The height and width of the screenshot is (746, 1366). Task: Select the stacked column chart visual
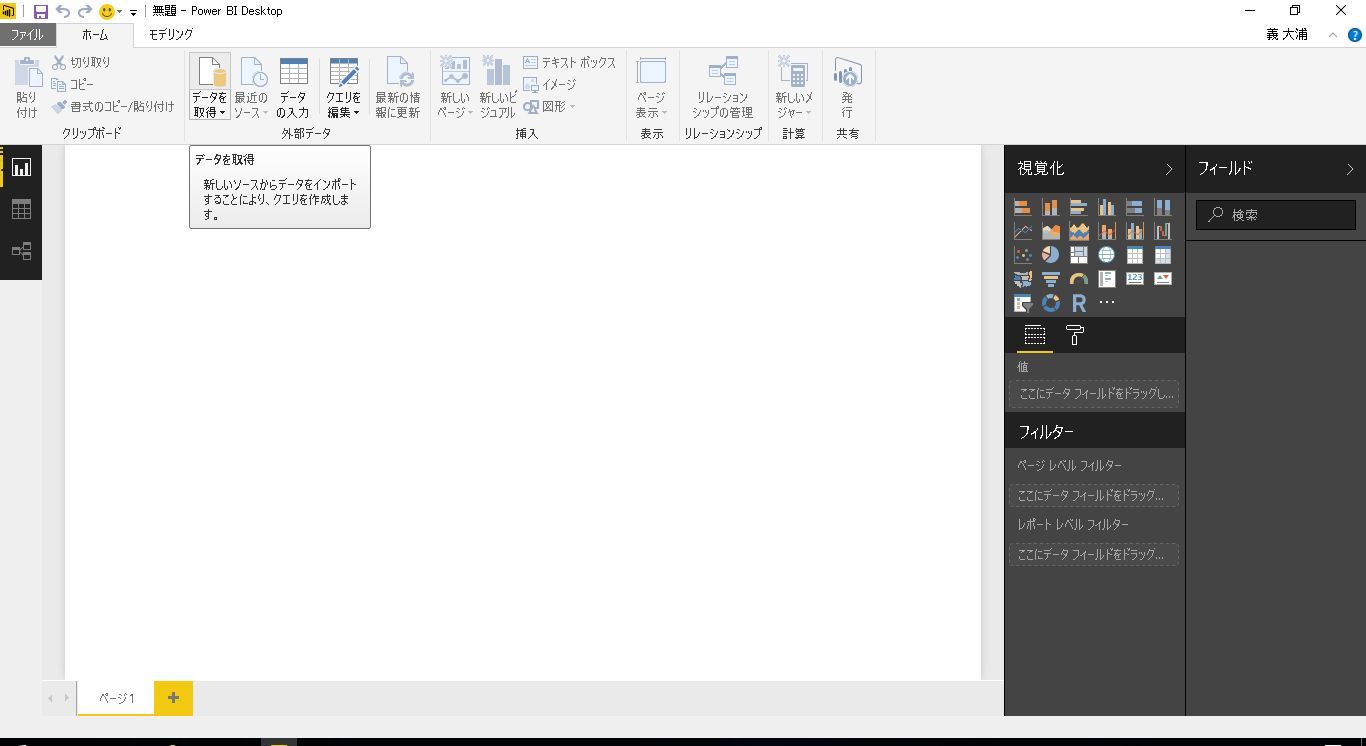1050,207
